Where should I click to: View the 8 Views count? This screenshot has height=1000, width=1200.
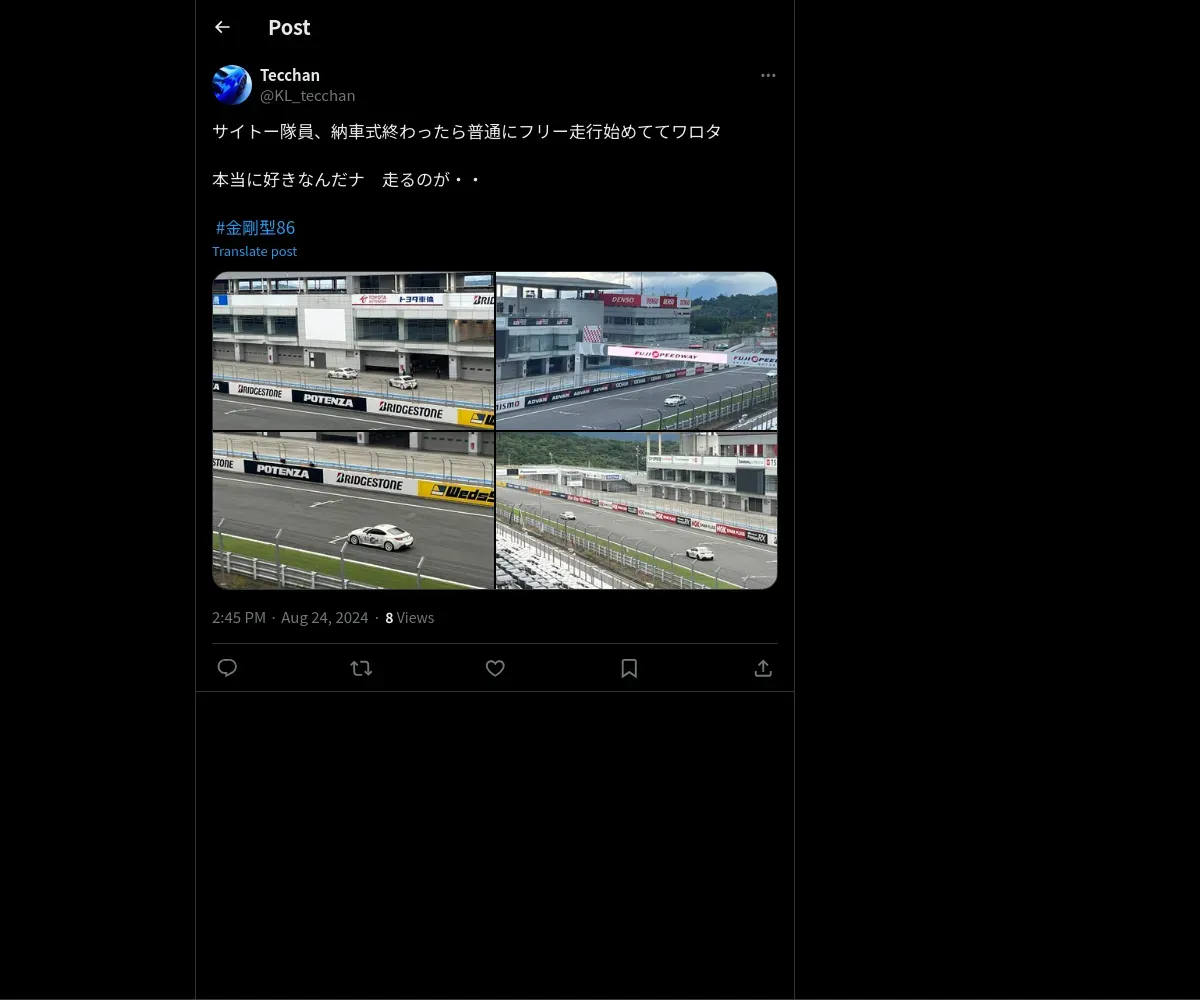click(x=410, y=617)
